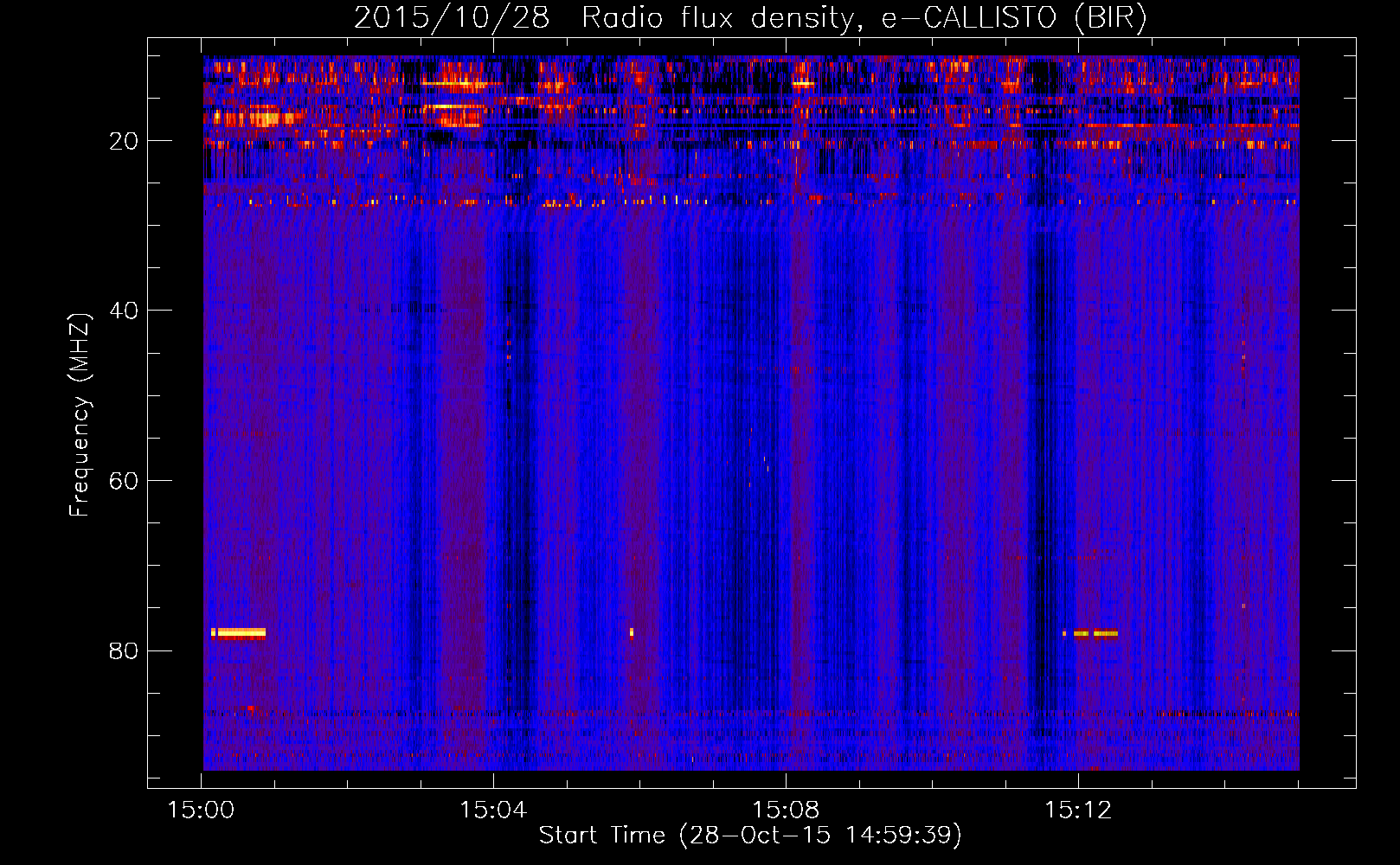Click the 'Frequency (MHZ)' y-axis label
Screen dimensions: 1400x865
[x=80, y=415]
